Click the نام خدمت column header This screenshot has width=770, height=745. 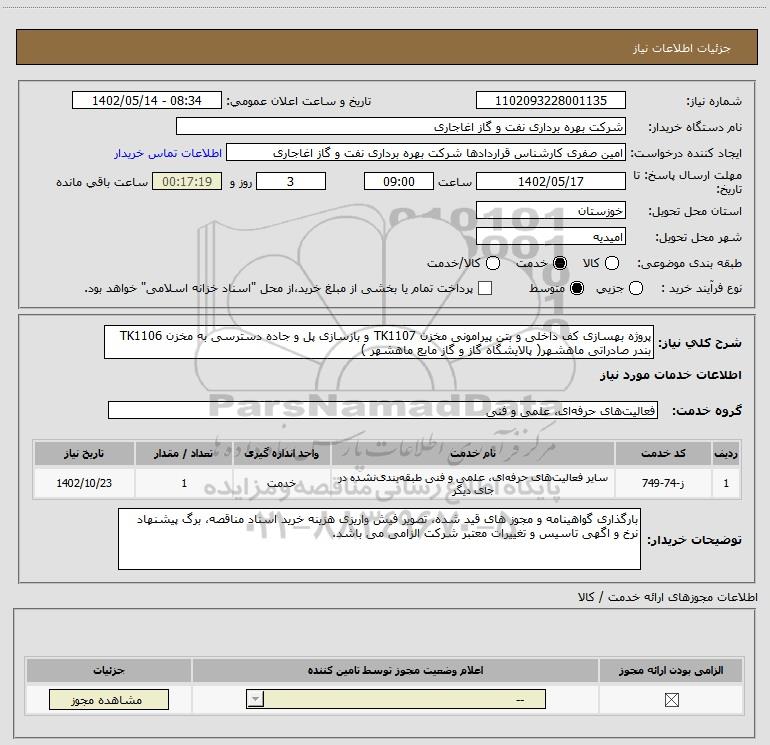(473, 453)
